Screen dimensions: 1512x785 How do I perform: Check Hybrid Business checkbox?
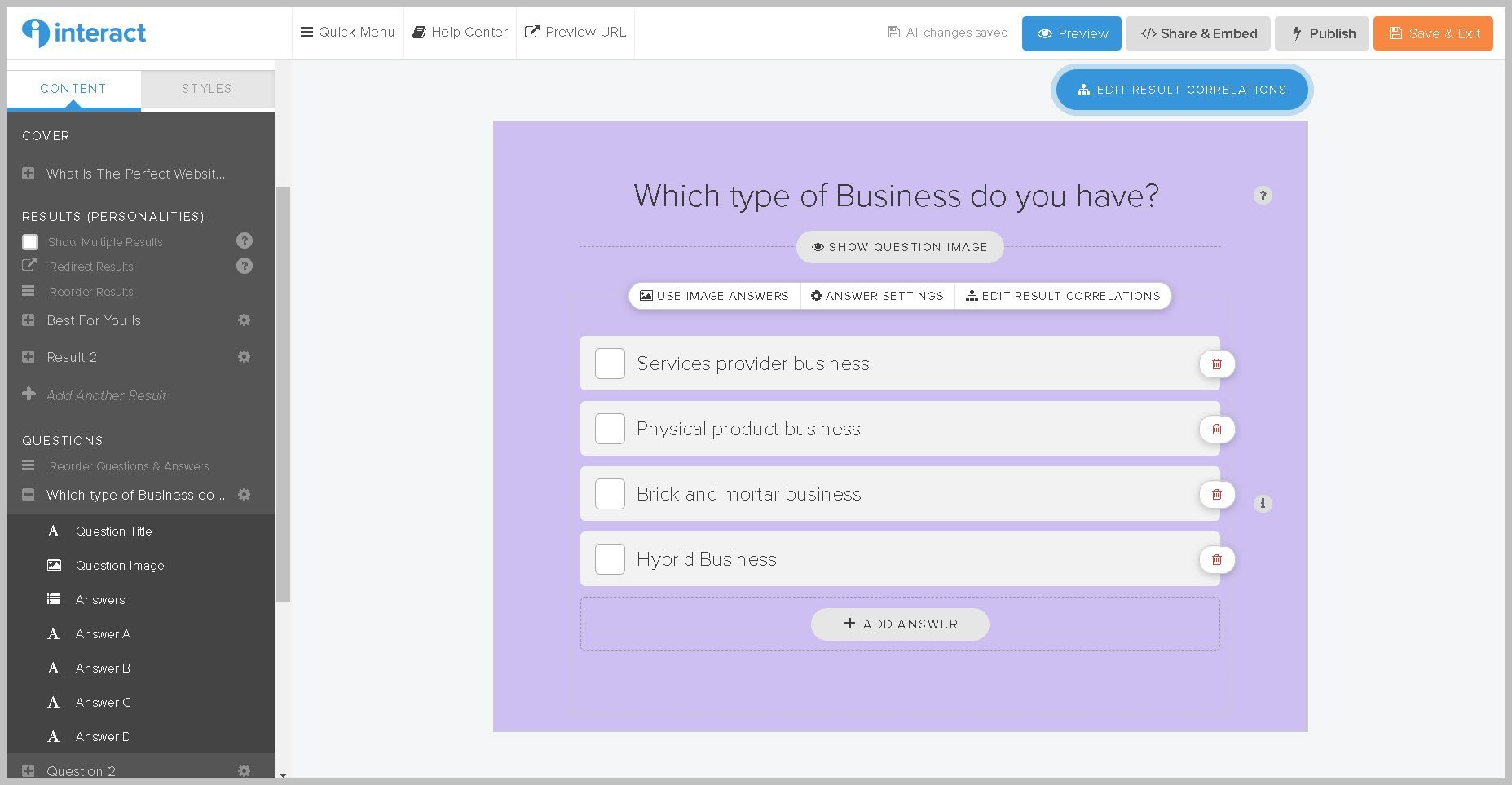click(610, 559)
